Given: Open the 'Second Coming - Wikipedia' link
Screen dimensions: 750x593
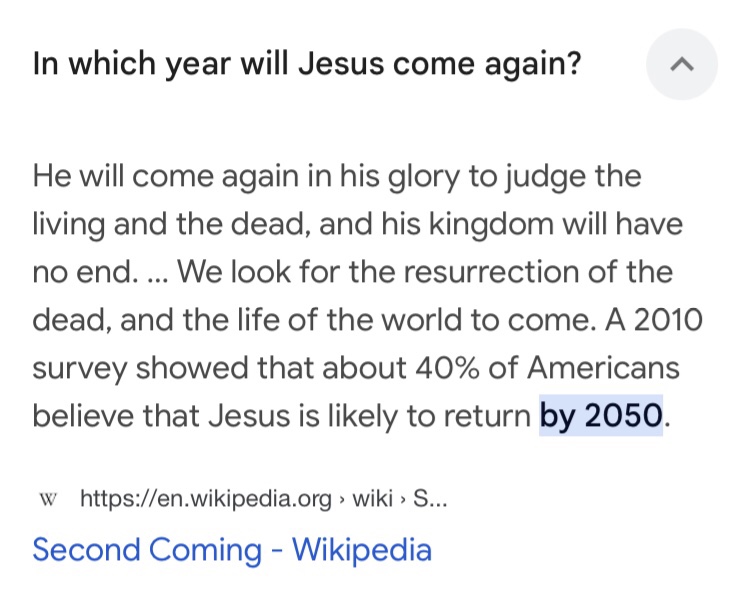Looking at the screenshot, I should click(231, 549).
